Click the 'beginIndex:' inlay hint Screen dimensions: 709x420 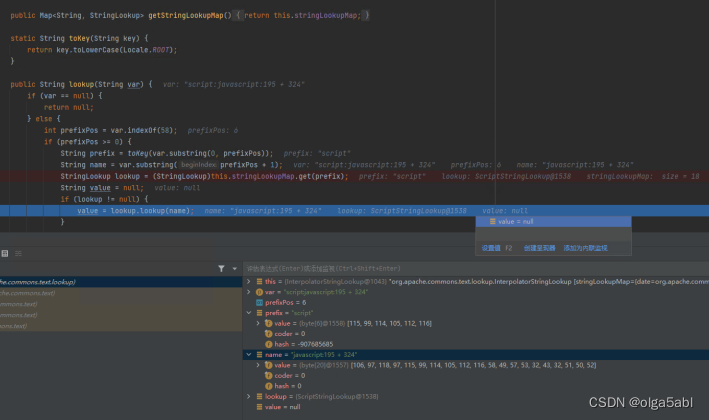click(199, 165)
